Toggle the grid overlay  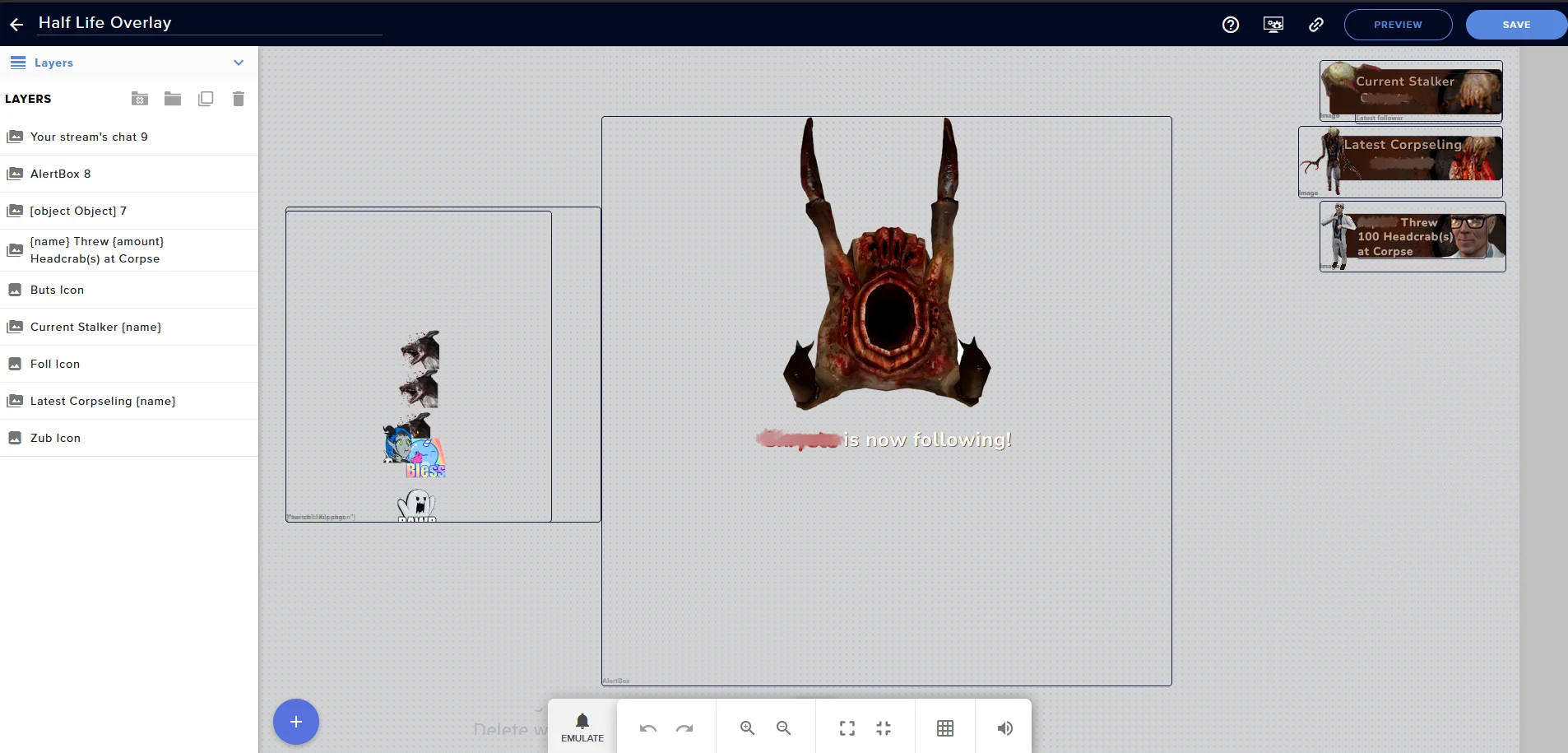pos(945,728)
